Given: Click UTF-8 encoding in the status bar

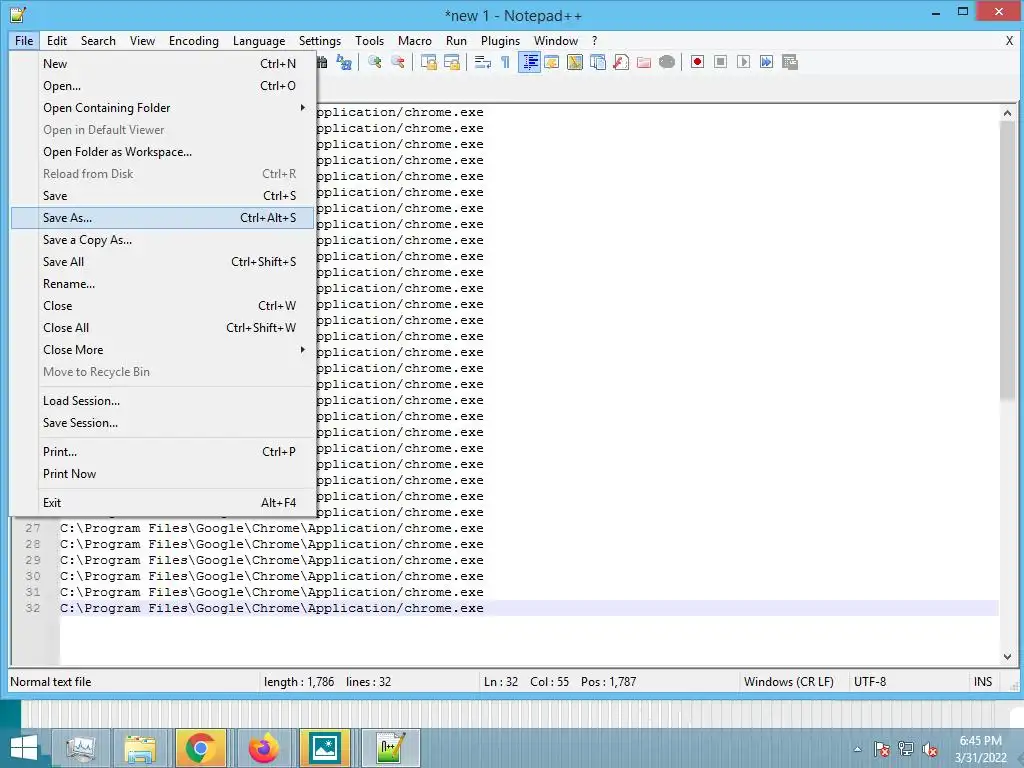Looking at the screenshot, I should (x=870, y=682).
